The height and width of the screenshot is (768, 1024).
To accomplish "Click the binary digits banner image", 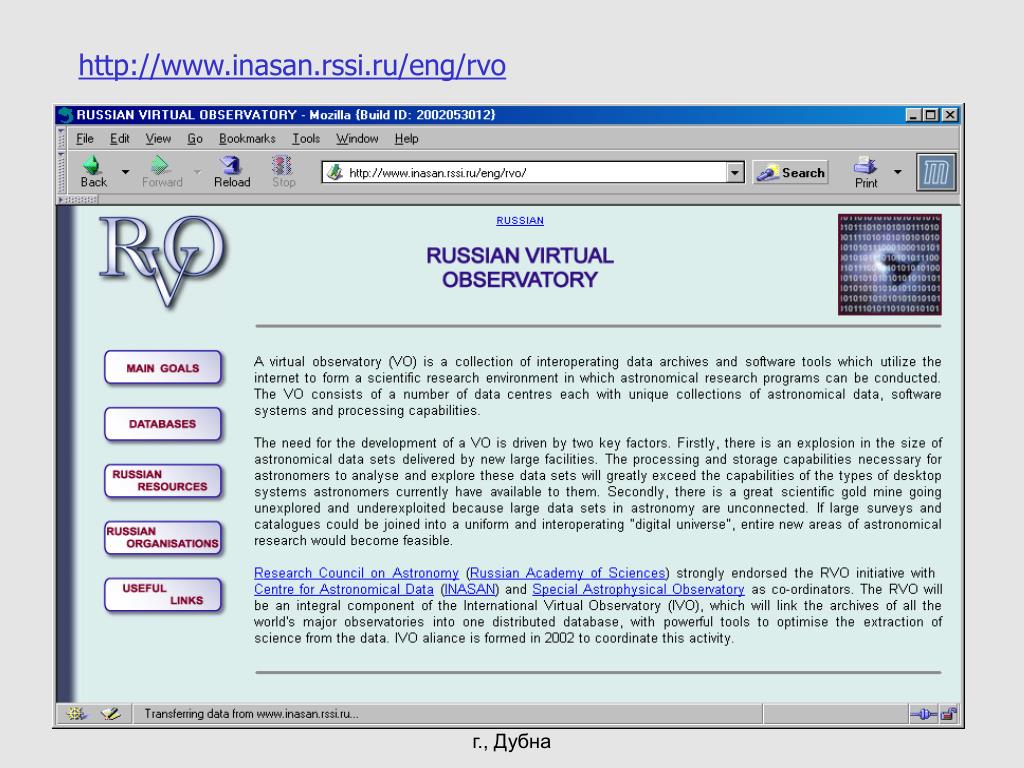I will point(889,264).
